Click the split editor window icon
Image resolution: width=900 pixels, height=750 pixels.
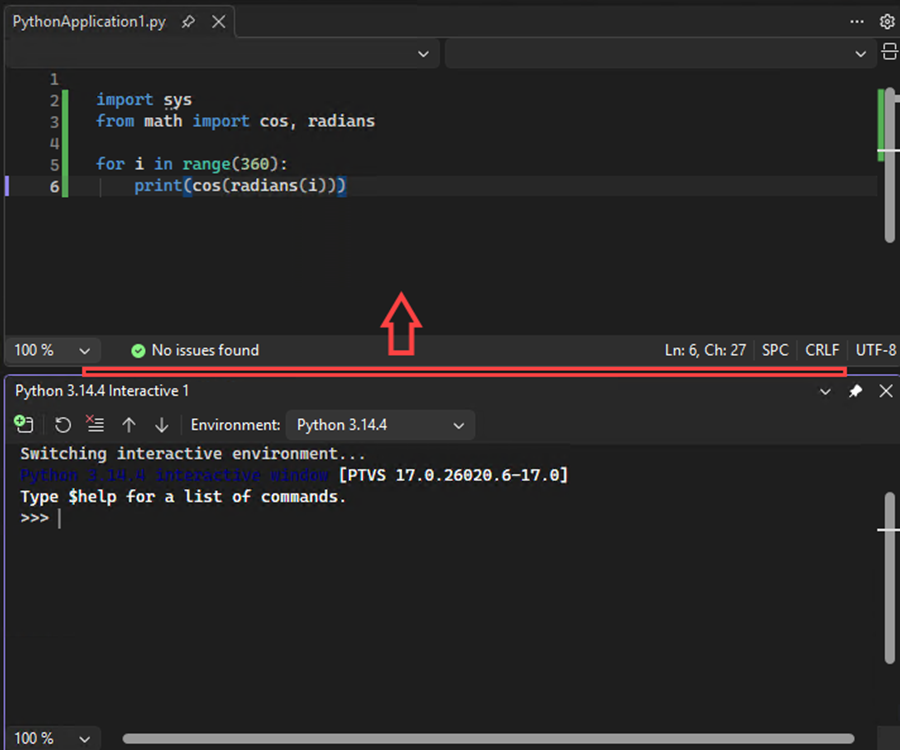pos(890,53)
